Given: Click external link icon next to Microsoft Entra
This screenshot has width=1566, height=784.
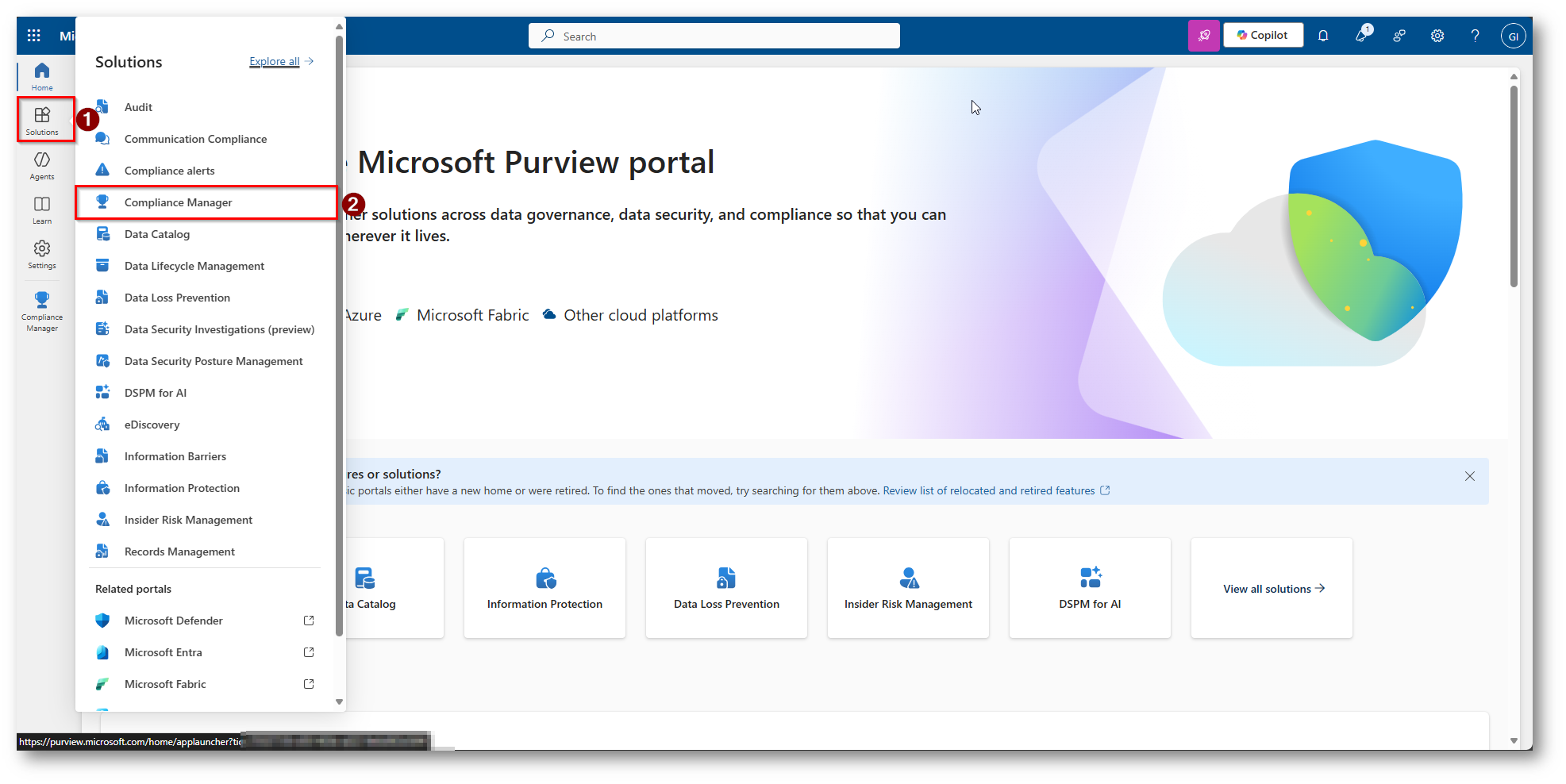Looking at the screenshot, I should coord(309,652).
